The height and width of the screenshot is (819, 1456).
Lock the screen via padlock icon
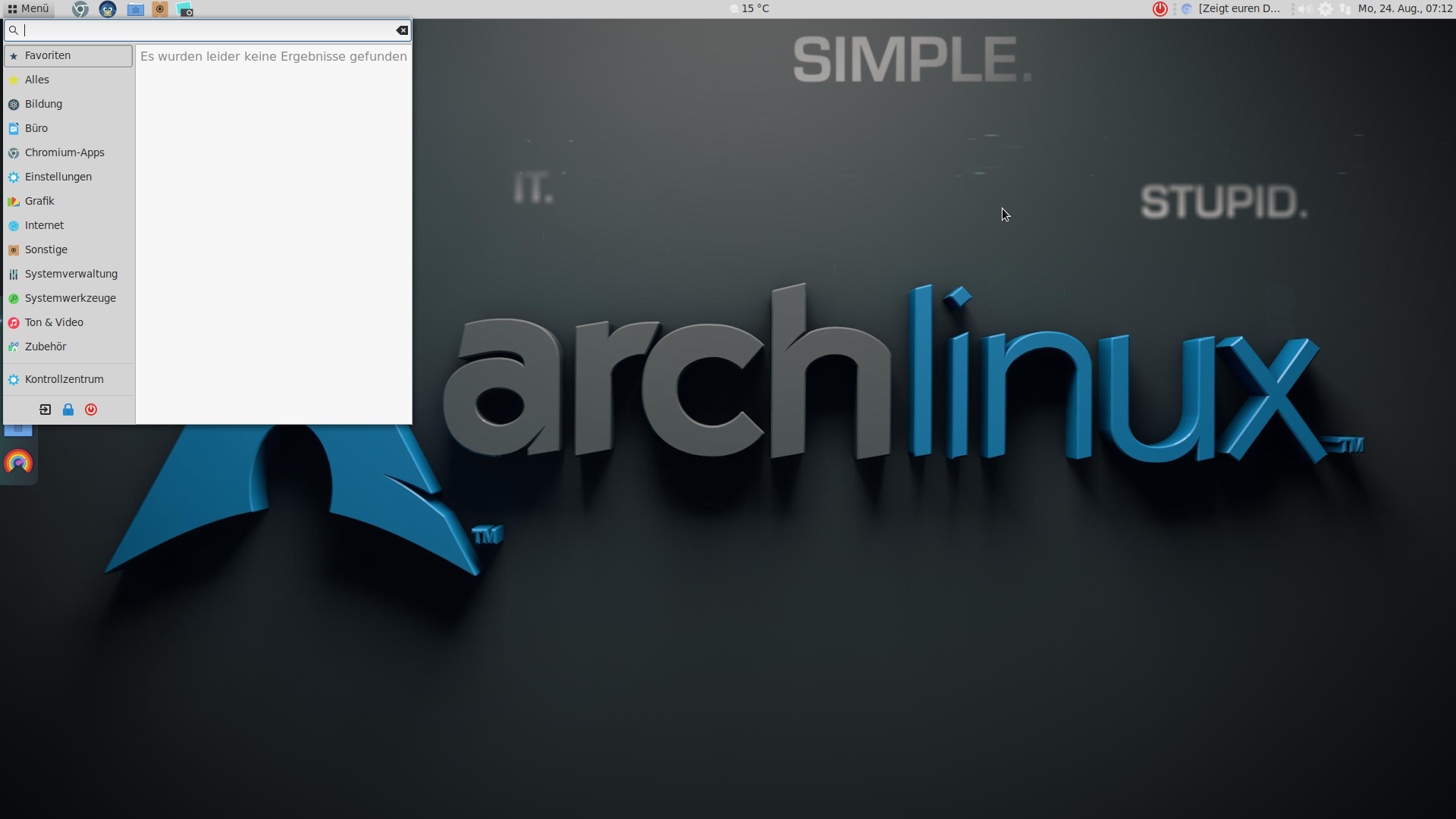68,409
